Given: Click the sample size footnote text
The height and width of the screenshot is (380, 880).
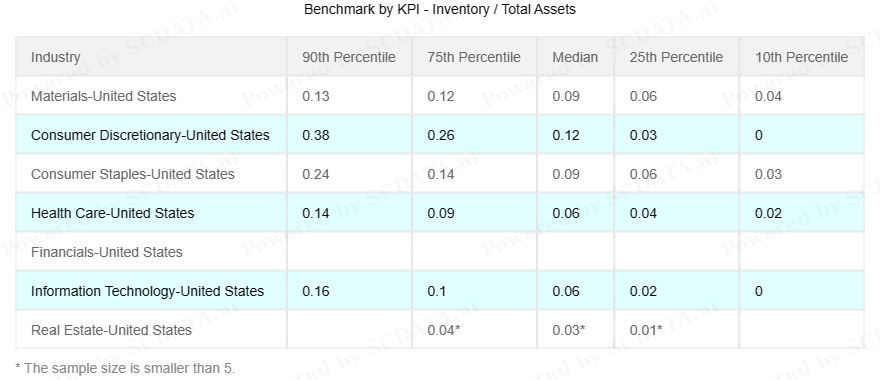Looking at the screenshot, I should 125,368.
